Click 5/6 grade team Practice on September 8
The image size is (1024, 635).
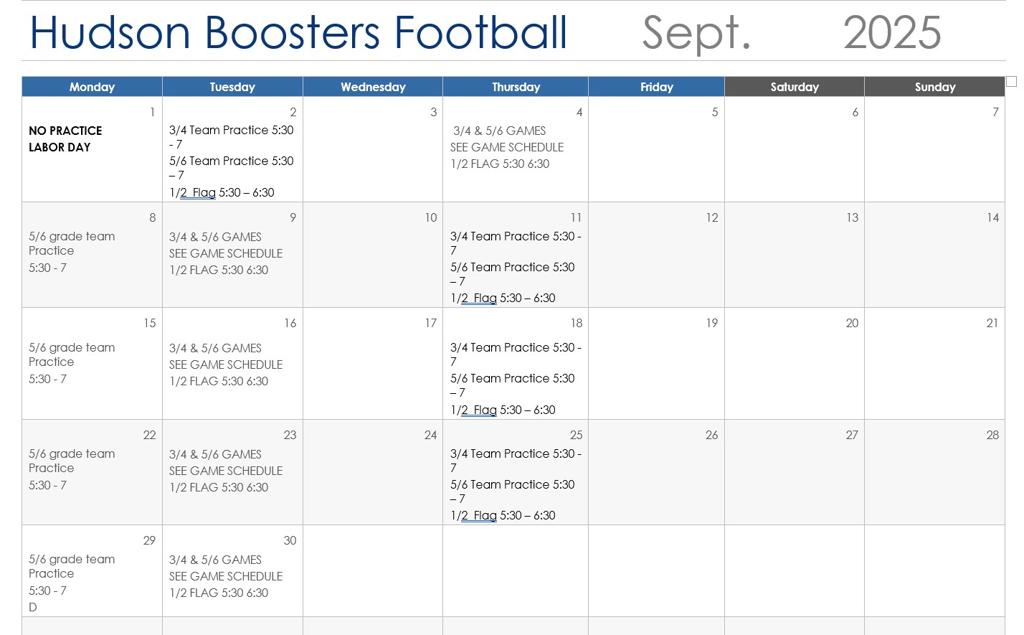[71, 244]
